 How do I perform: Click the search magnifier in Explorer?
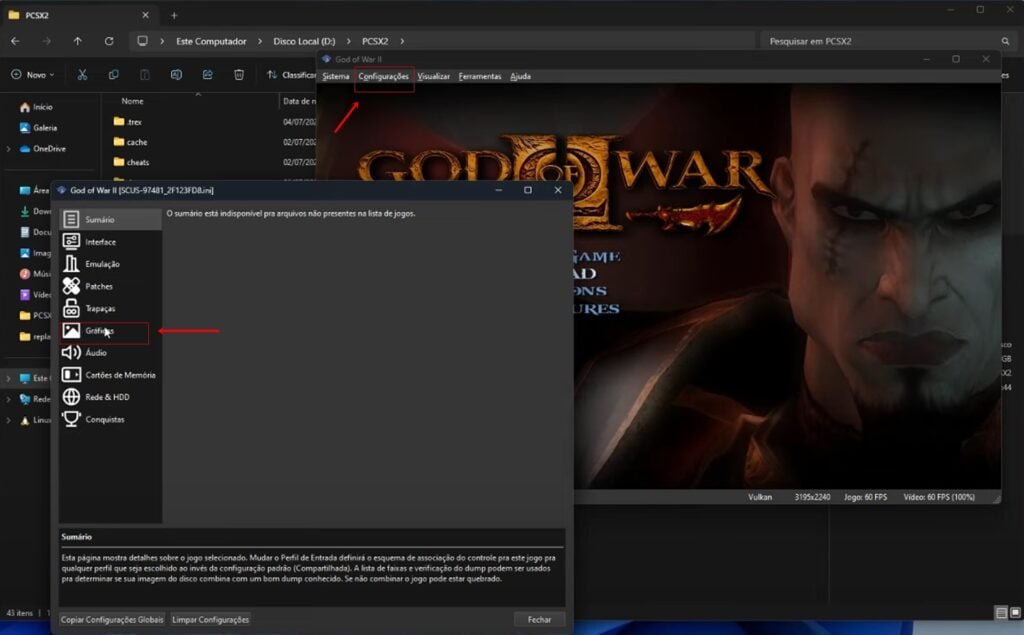point(1005,41)
